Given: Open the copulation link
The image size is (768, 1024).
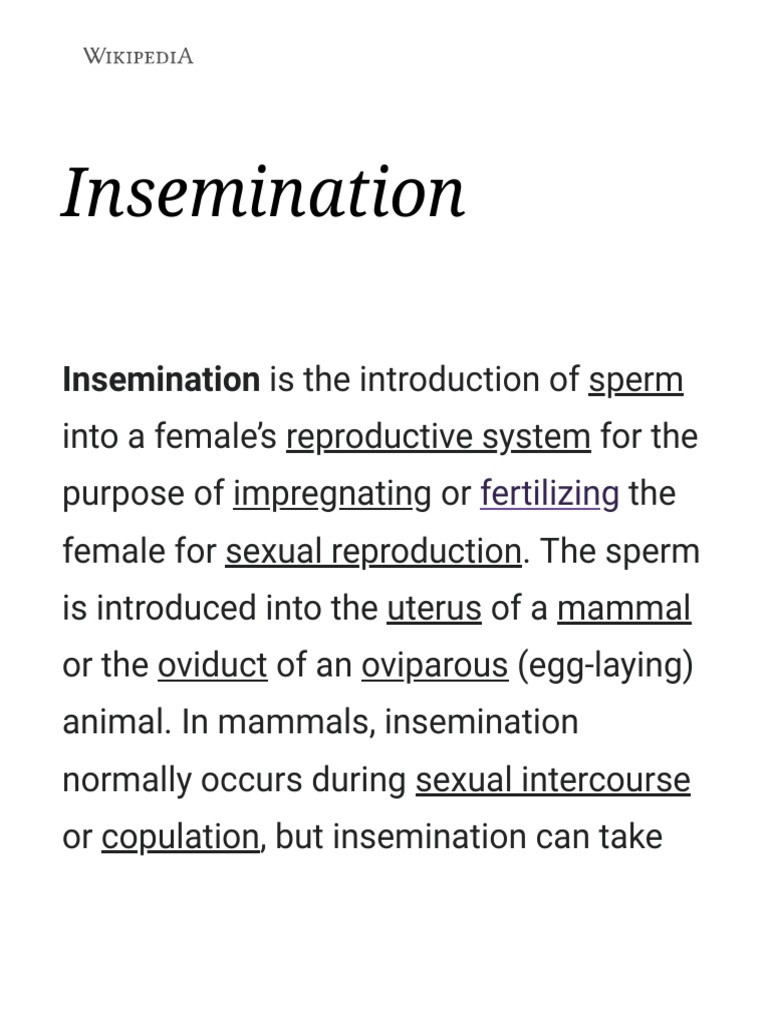Looking at the screenshot, I should 180,836.
